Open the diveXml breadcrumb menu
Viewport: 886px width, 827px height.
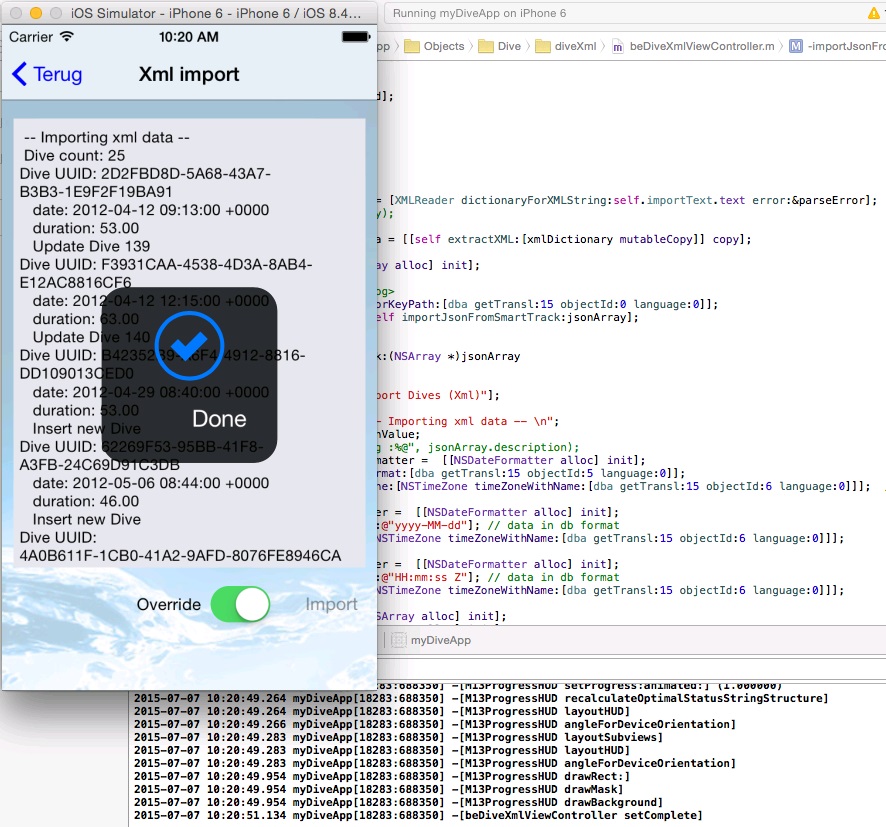(x=575, y=46)
